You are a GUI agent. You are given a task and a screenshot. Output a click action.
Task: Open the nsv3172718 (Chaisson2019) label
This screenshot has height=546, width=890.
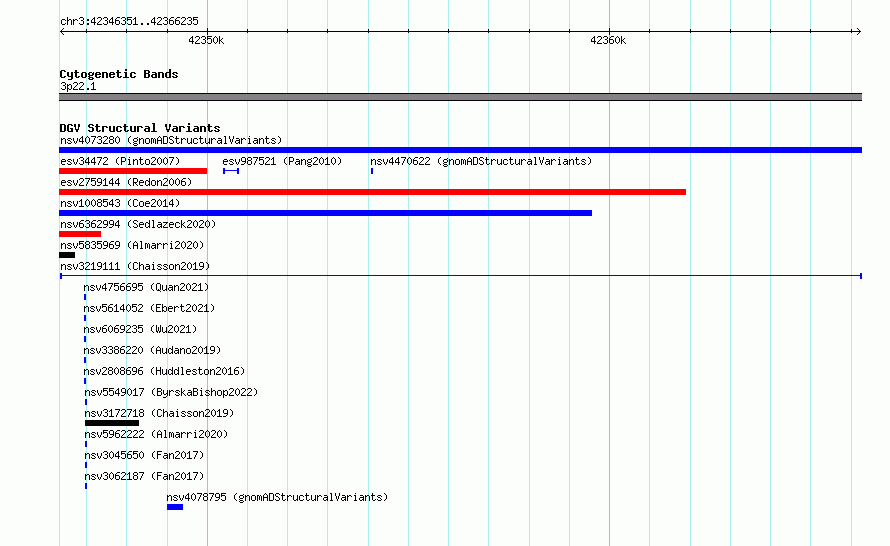(159, 413)
